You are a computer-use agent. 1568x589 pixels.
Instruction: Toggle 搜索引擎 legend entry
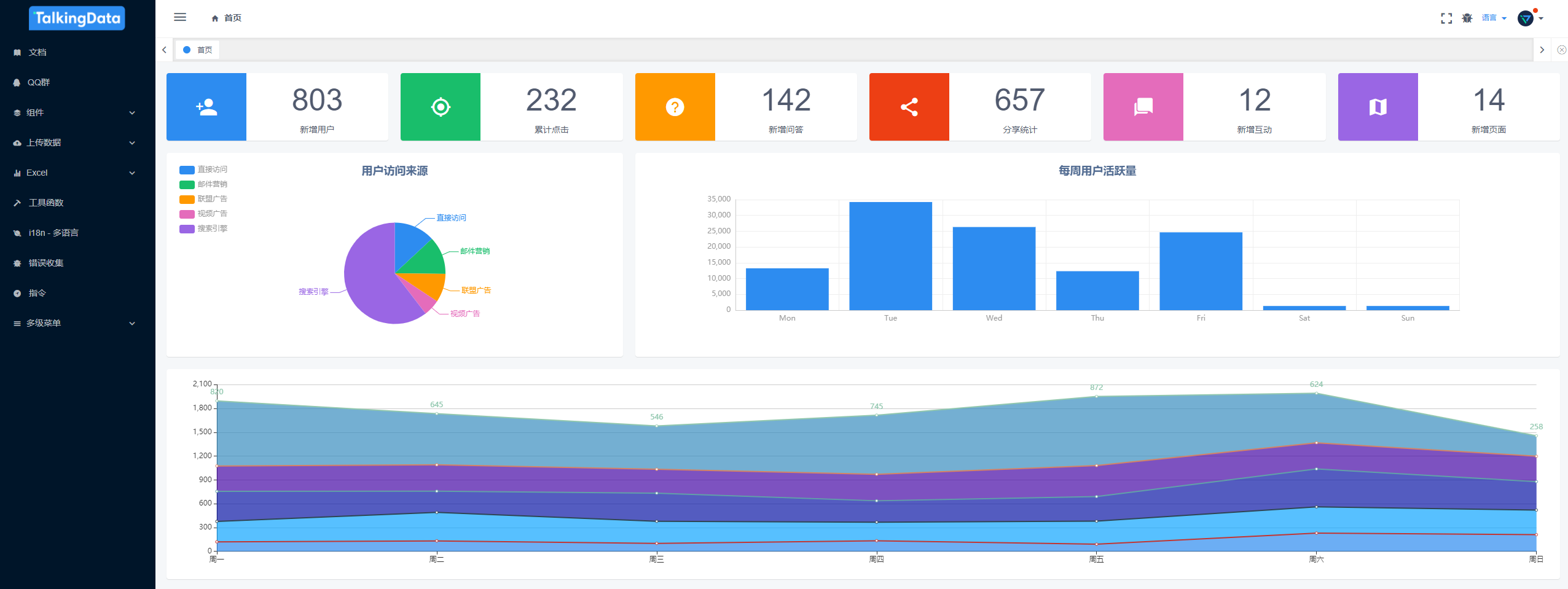[203, 228]
